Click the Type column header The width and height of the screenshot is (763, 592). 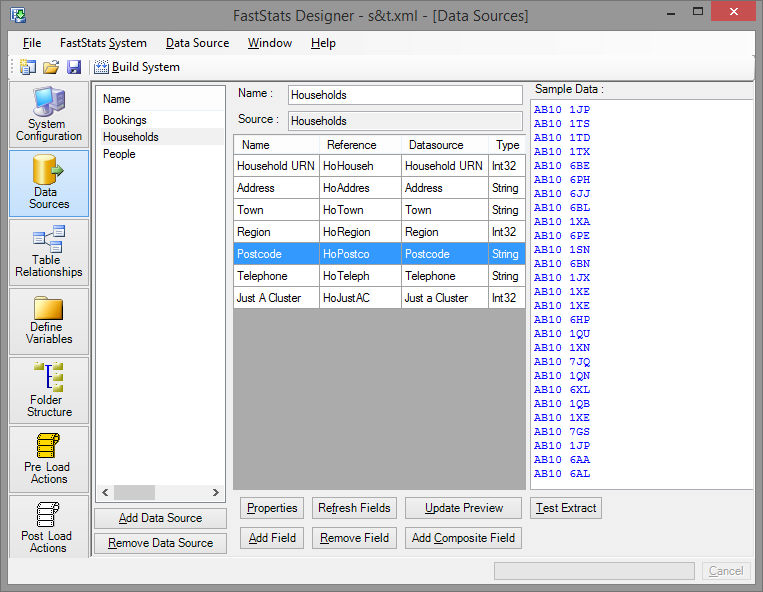(507, 145)
